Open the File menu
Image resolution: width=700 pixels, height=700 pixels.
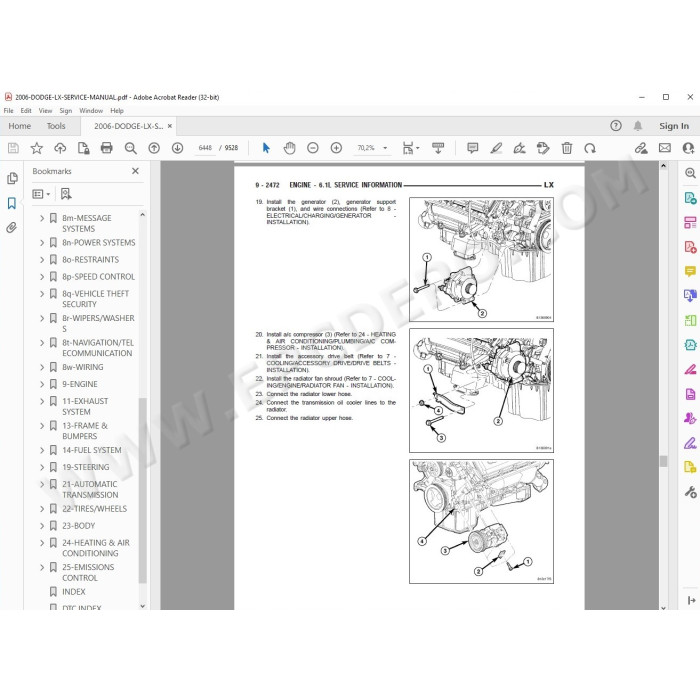pos(8,111)
